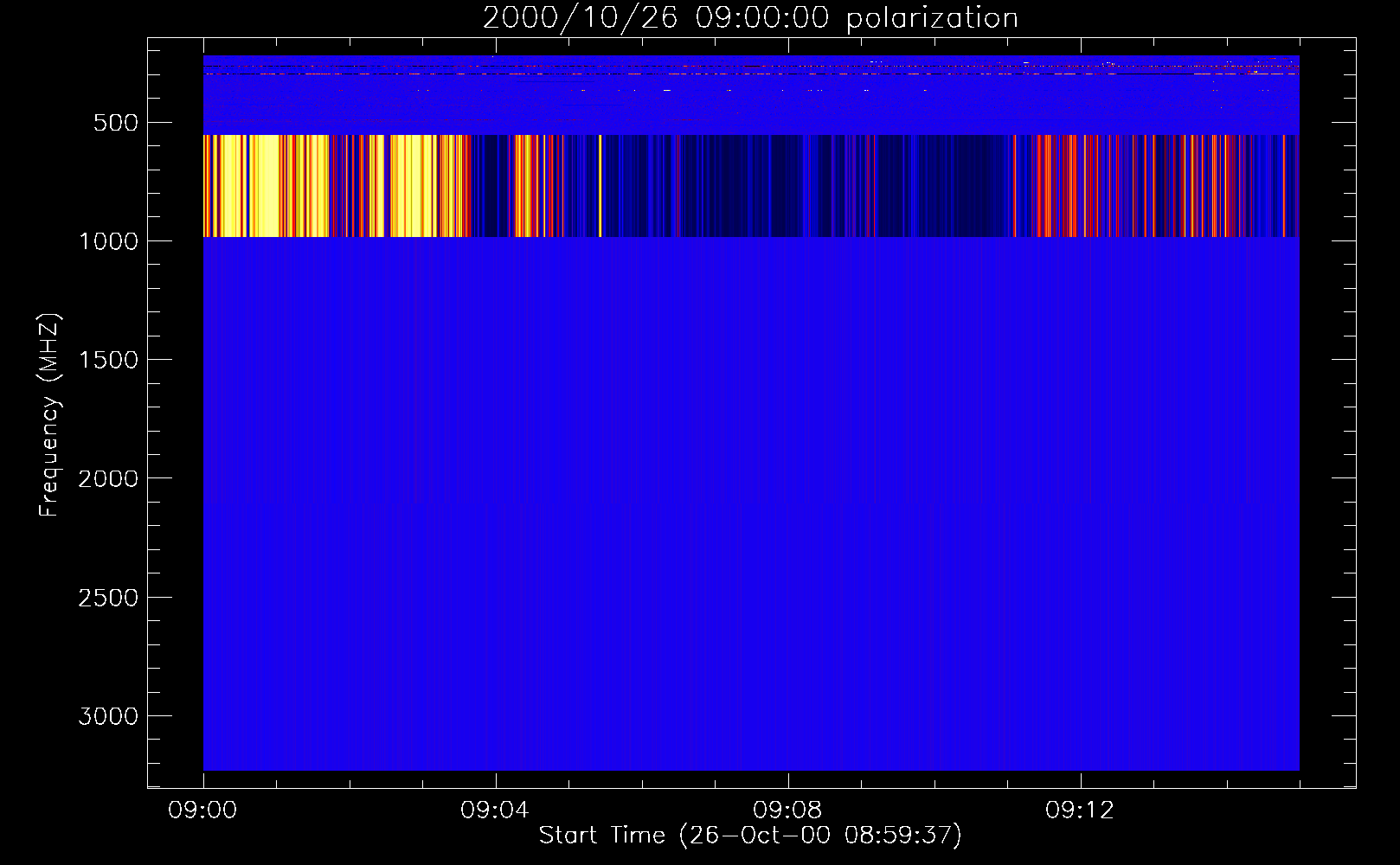This screenshot has height=865, width=1400.
Task: Click the 1000 frequency tick label
Action: (108, 241)
